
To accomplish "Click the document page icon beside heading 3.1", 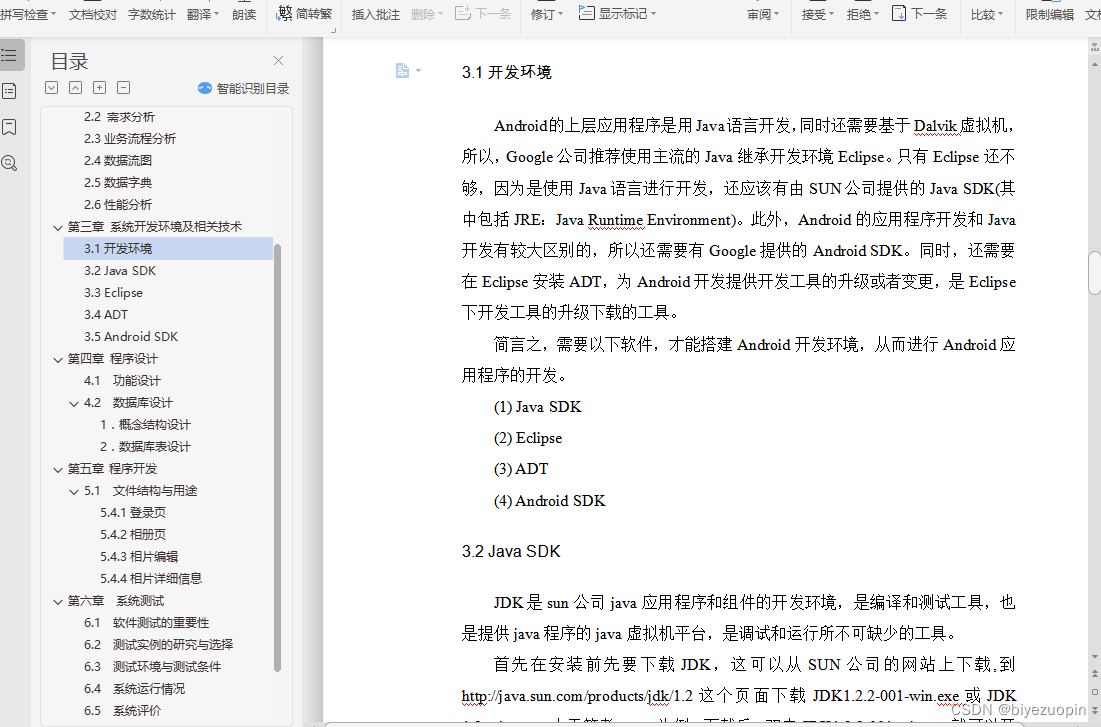I will tap(402, 70).
